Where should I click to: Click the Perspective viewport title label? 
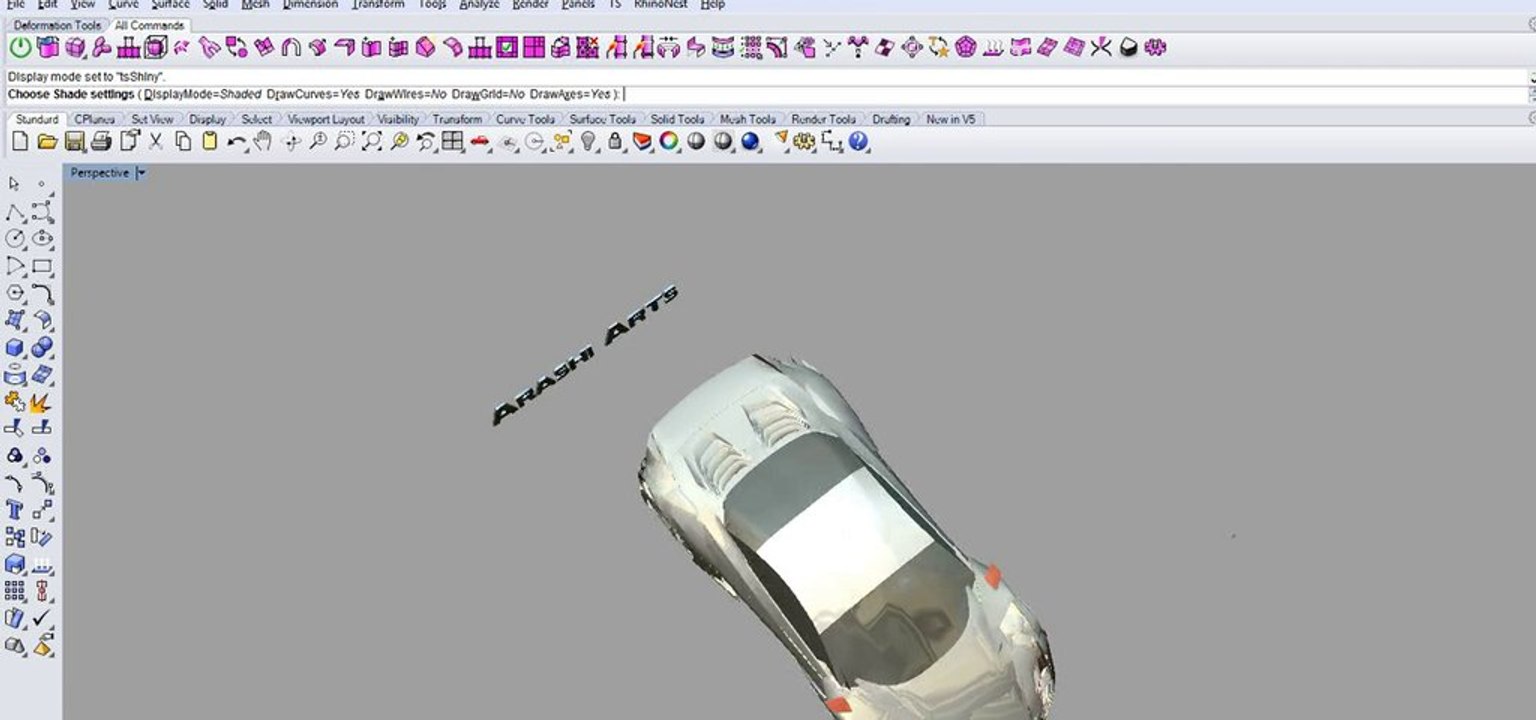100,173
